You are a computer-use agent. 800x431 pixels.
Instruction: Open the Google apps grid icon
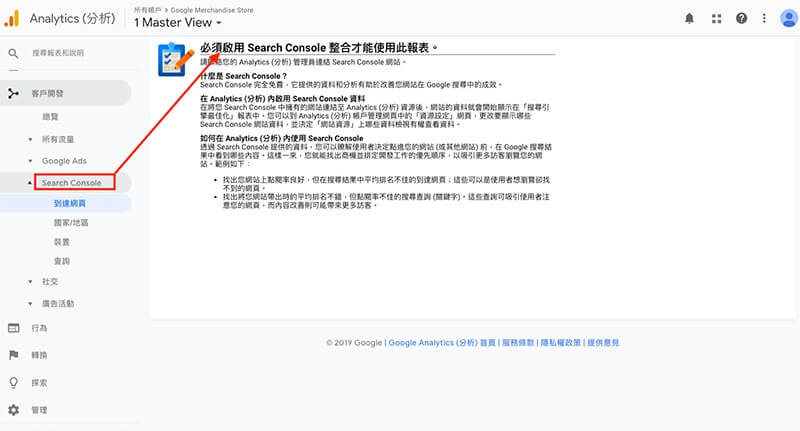click(x=716, y=19)
